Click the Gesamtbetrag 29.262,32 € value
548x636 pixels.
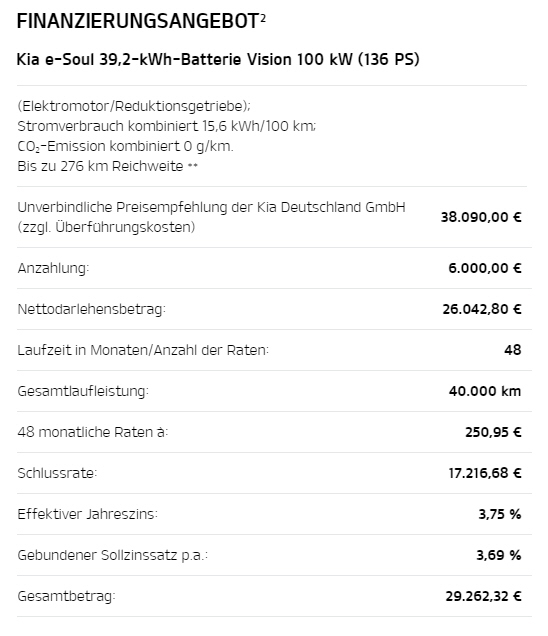[484, 596]
